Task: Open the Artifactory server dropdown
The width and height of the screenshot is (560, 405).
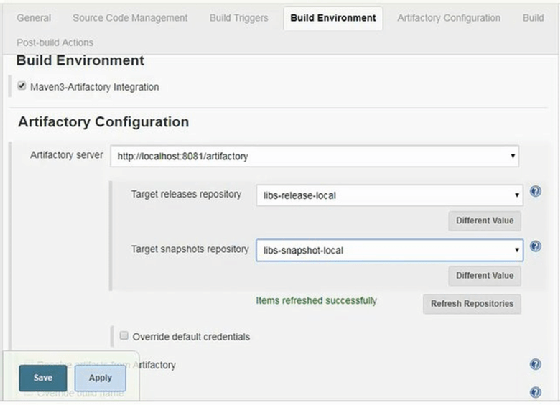Action: [314, 156]
